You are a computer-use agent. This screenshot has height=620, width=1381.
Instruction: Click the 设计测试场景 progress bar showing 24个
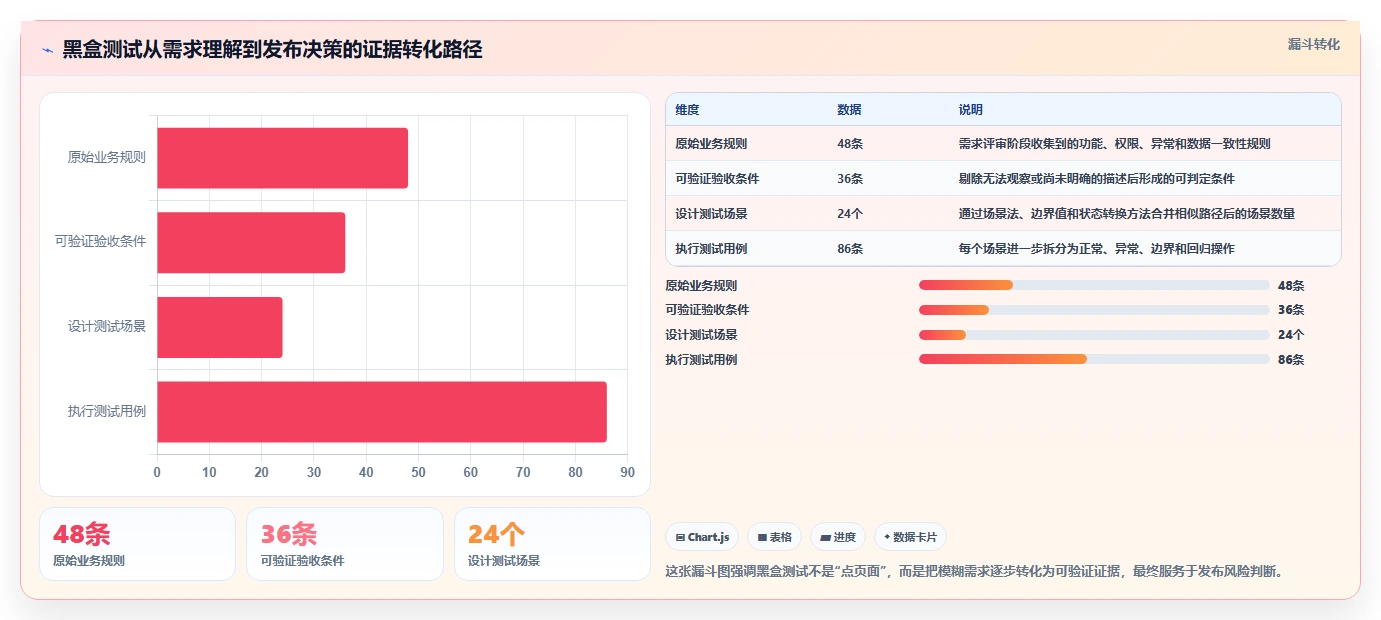(1094, 335)
